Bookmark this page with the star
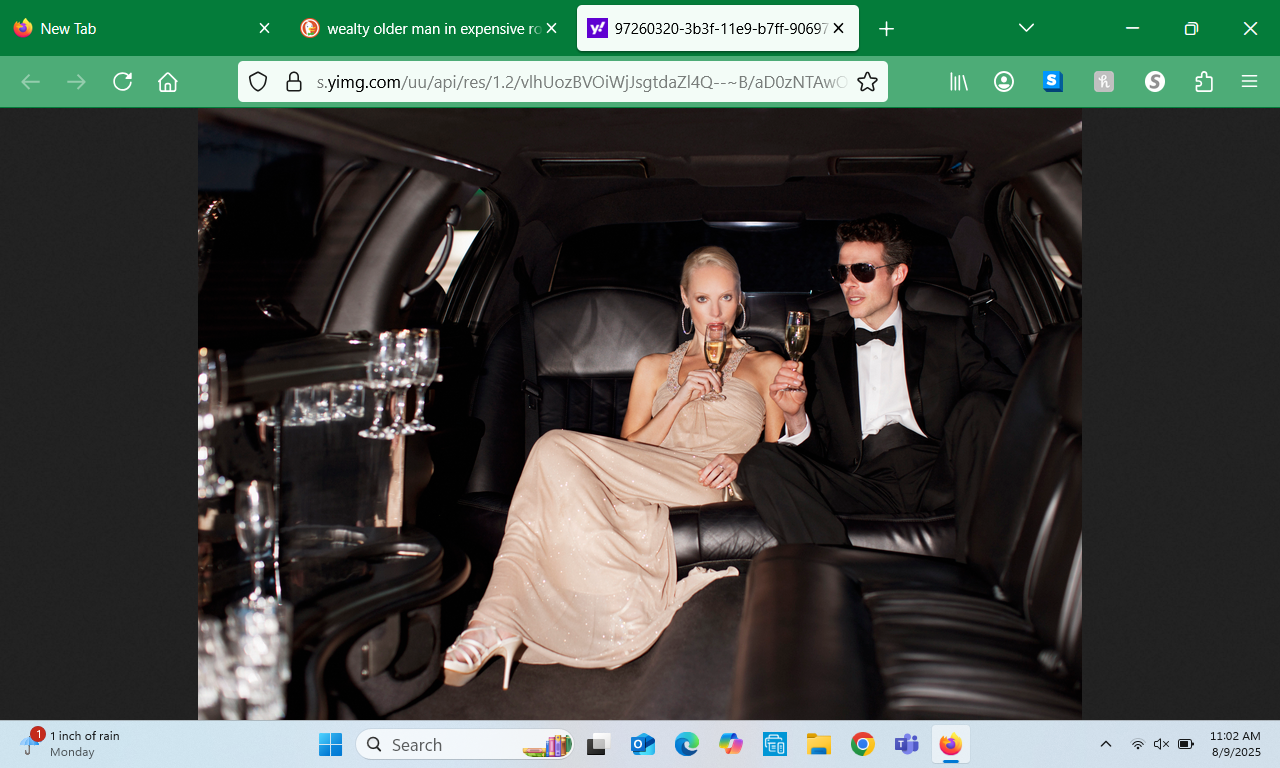Image resolution: width=1280 pixels, height=768 pixels. pyautogui.click(x=867, y=82)
